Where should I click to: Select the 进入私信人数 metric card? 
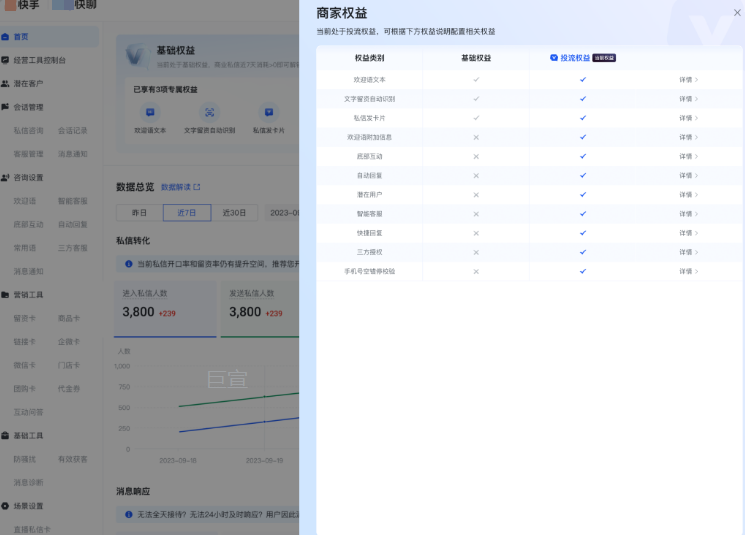coord(165,309)
